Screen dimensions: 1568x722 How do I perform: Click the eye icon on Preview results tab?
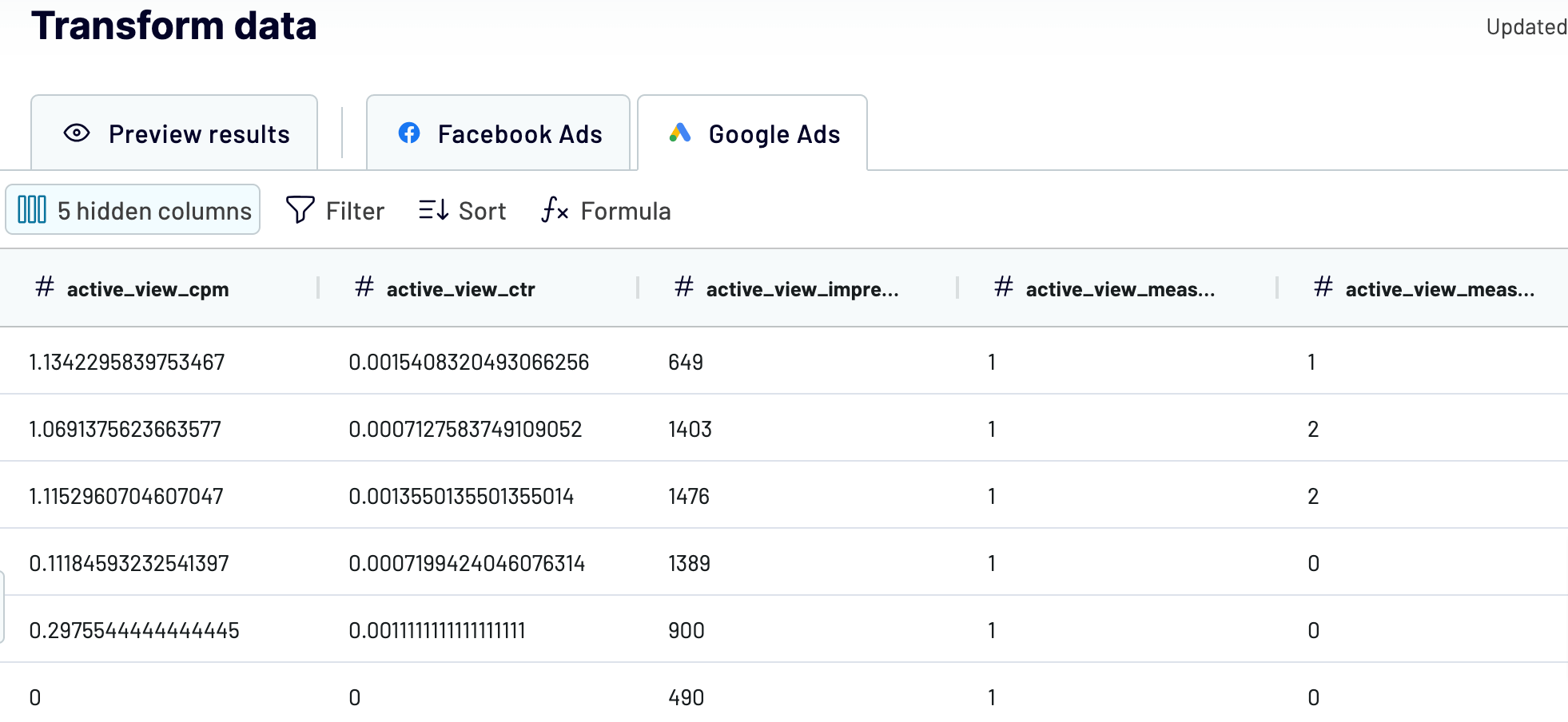(77, 133)
